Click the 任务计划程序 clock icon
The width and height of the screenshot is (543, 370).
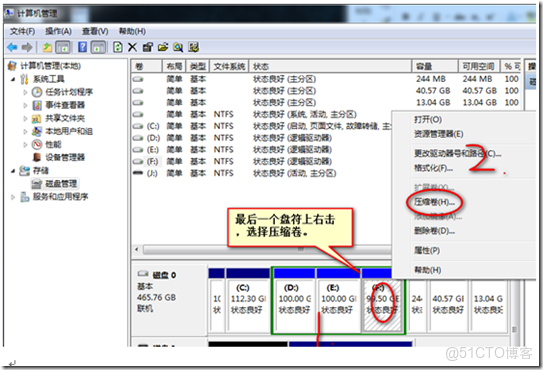coord(37,92)
